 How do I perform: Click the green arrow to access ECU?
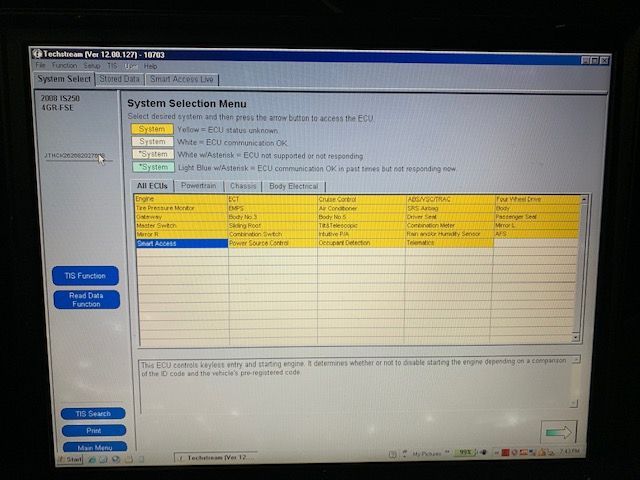(x=560, y=431)
